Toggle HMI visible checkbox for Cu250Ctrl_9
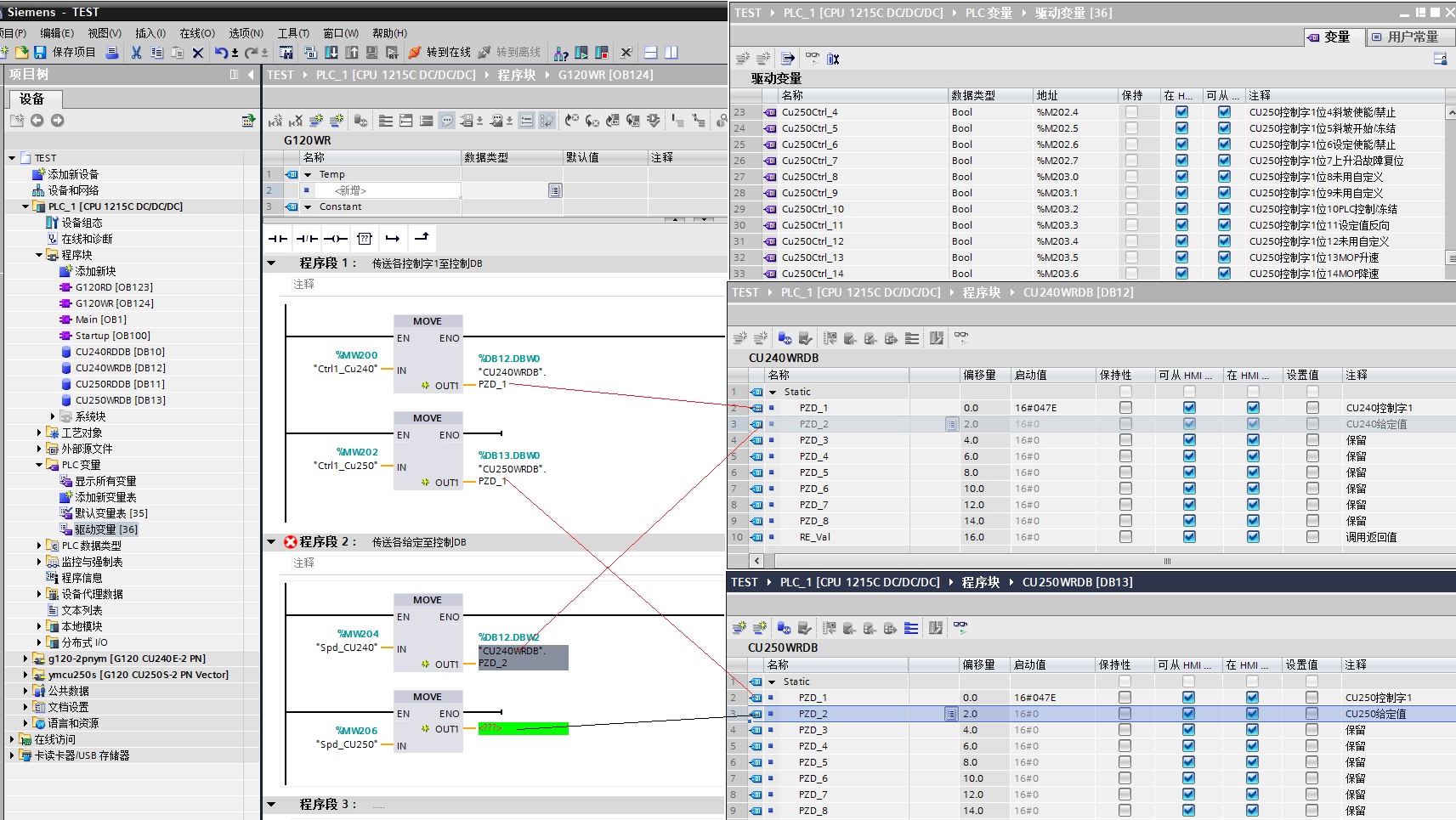 click(1181, 193)
